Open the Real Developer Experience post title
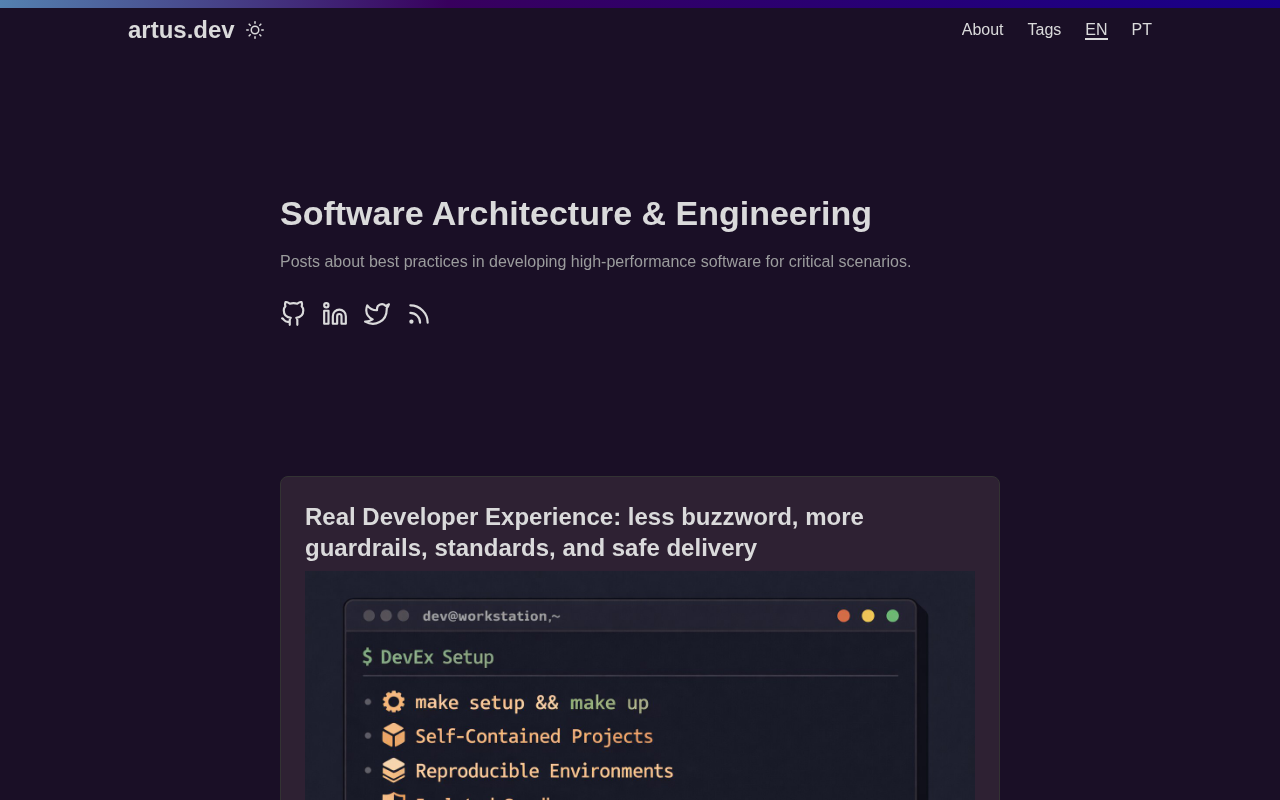This screenshot has width=1280, height=800. (584, 532)
